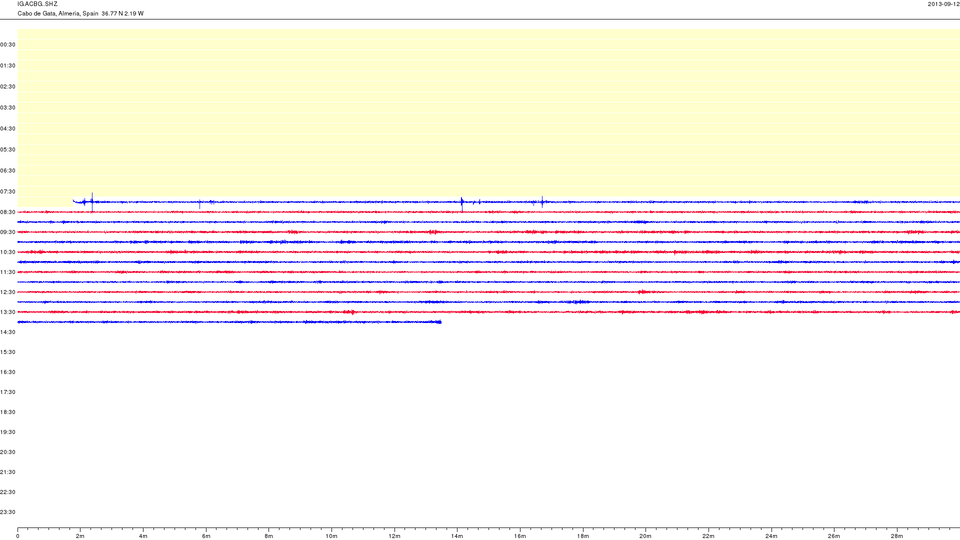Choose the 13:30 time label
The image size is (960, 540).
point(8,312)
